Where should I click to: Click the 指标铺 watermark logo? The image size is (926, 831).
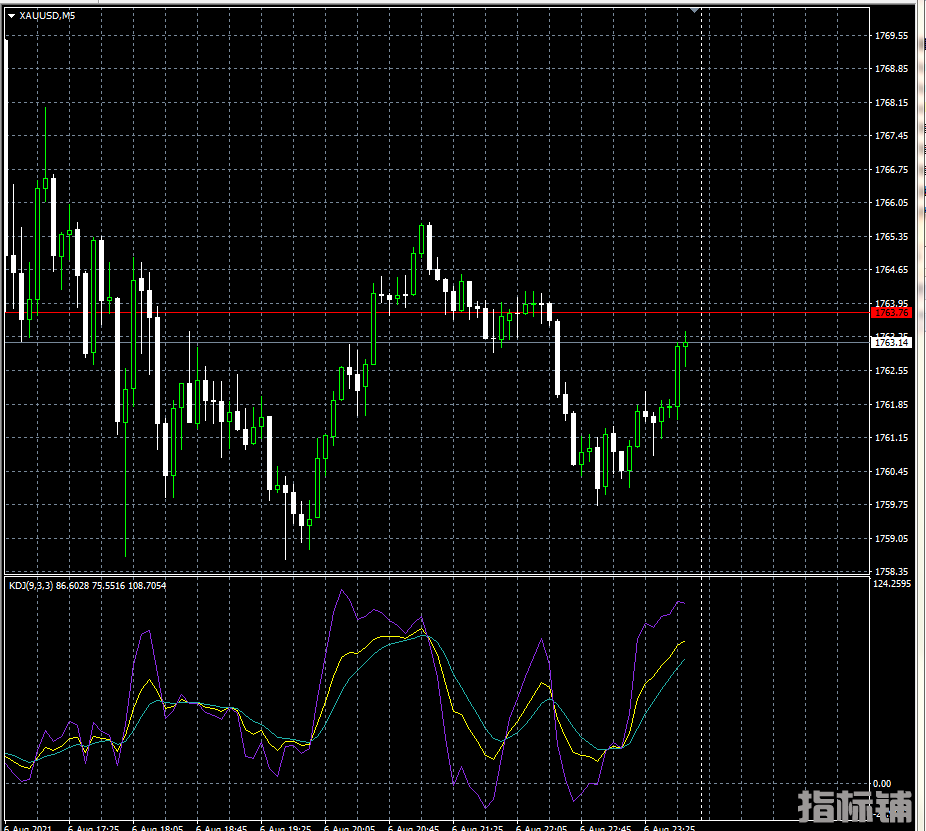(855, 808)
